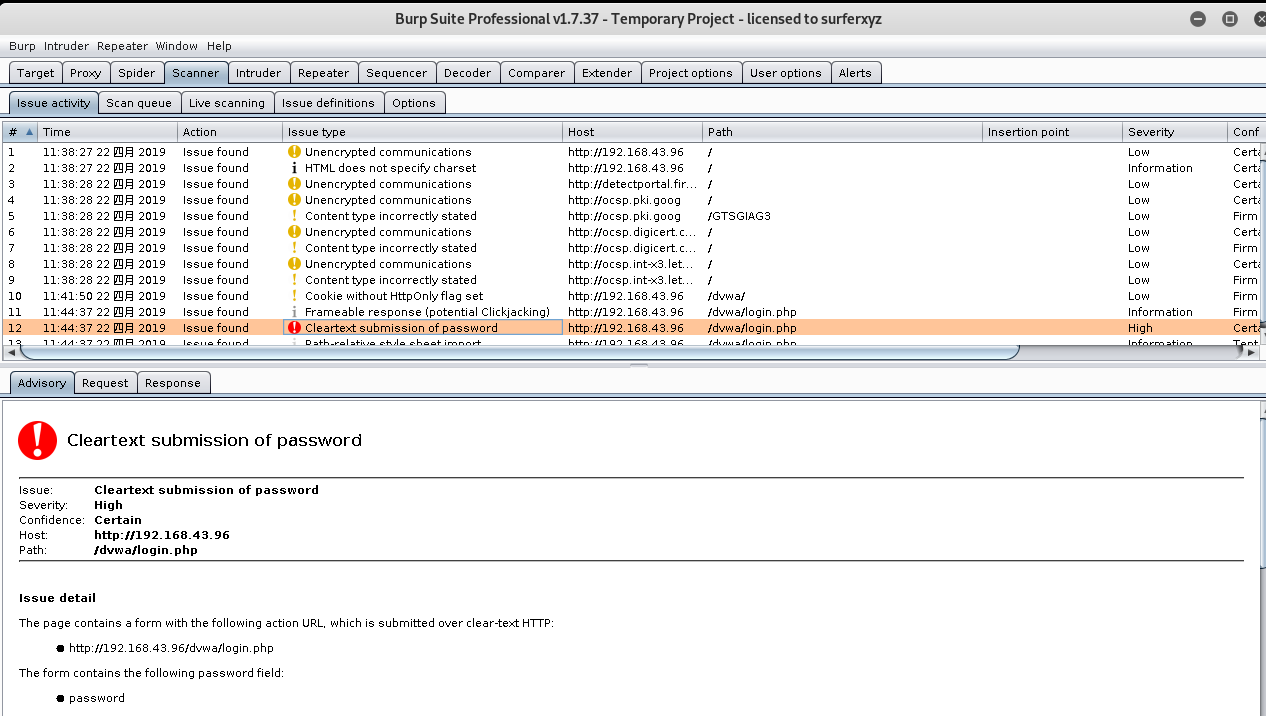1266x716 pixels.
Task: Open the Help menu
Action: [x=219, y=46]
